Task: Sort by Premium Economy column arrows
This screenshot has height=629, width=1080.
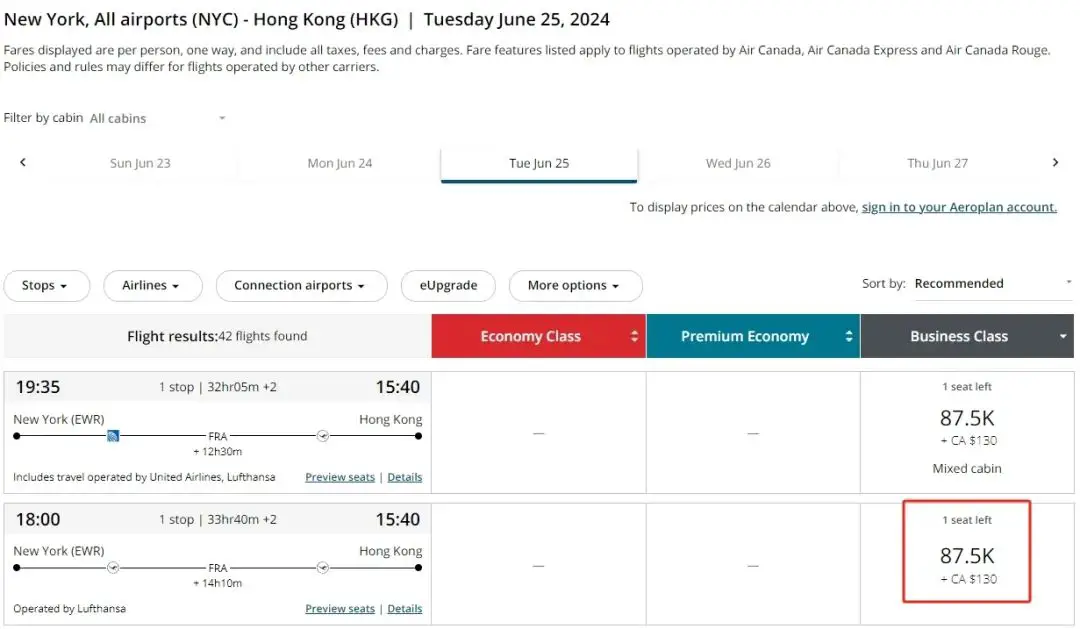Action: point(849,337)
